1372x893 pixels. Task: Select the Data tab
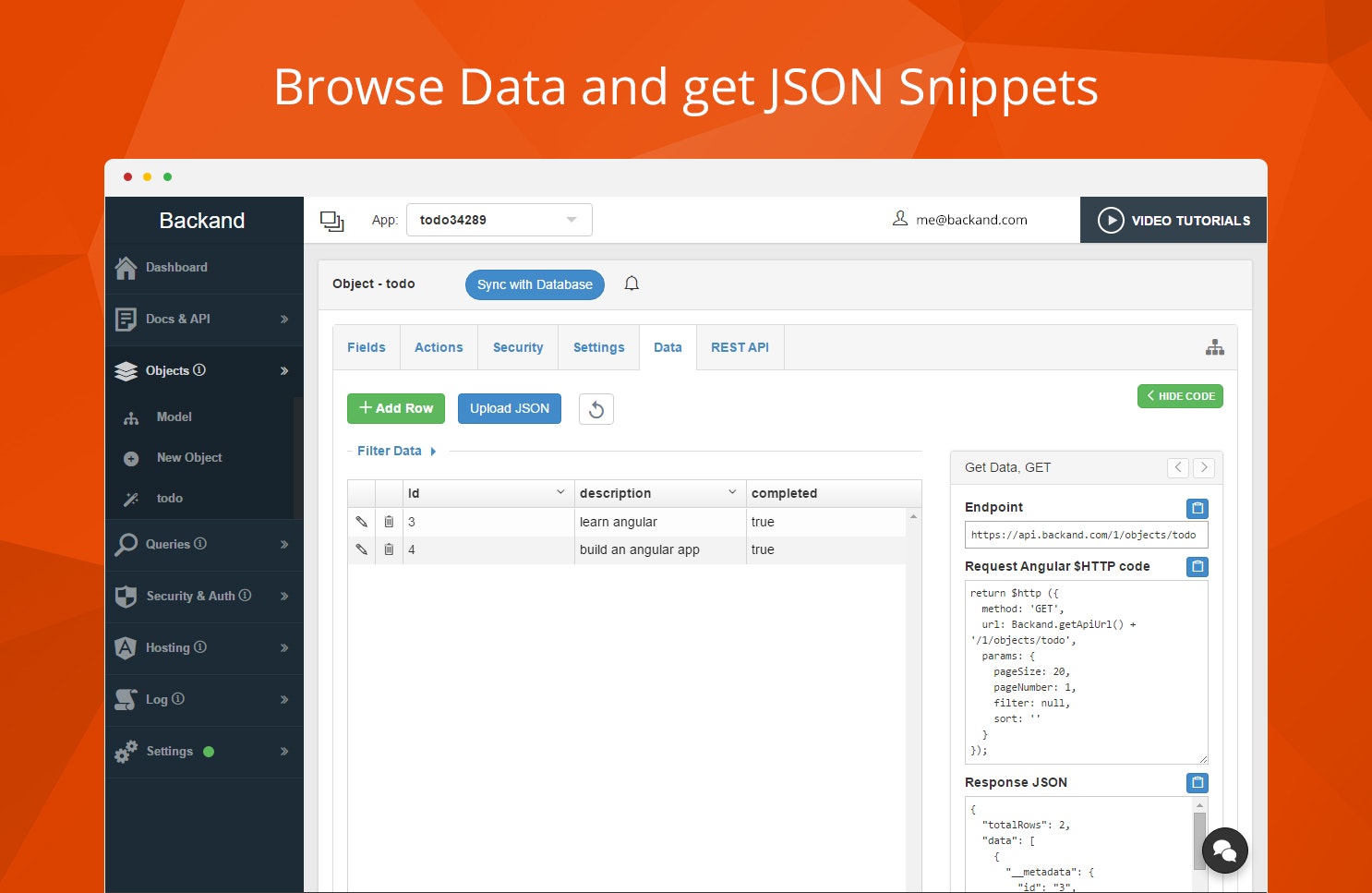(668, 347)
